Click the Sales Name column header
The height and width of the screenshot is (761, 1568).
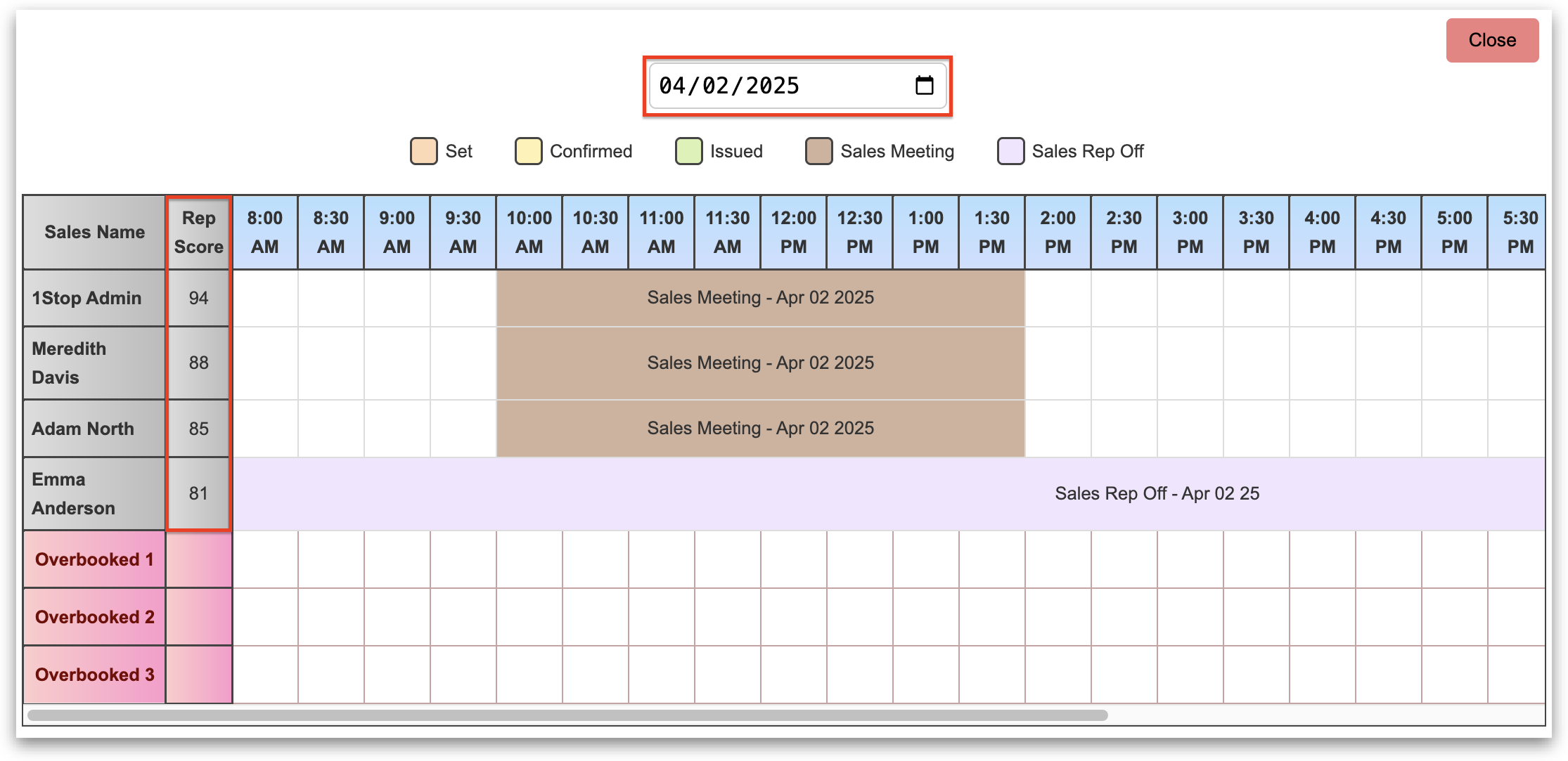pos(94,232)
